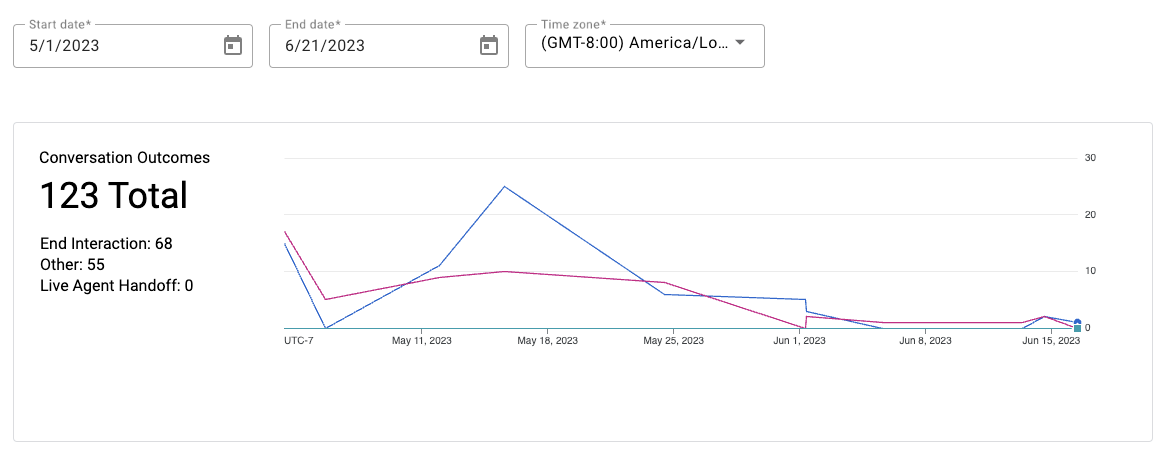Open the Start date calendar picker icon
Image resolution: width=1168 pixels, height=456 pixels.
click(x=233, y=45)
